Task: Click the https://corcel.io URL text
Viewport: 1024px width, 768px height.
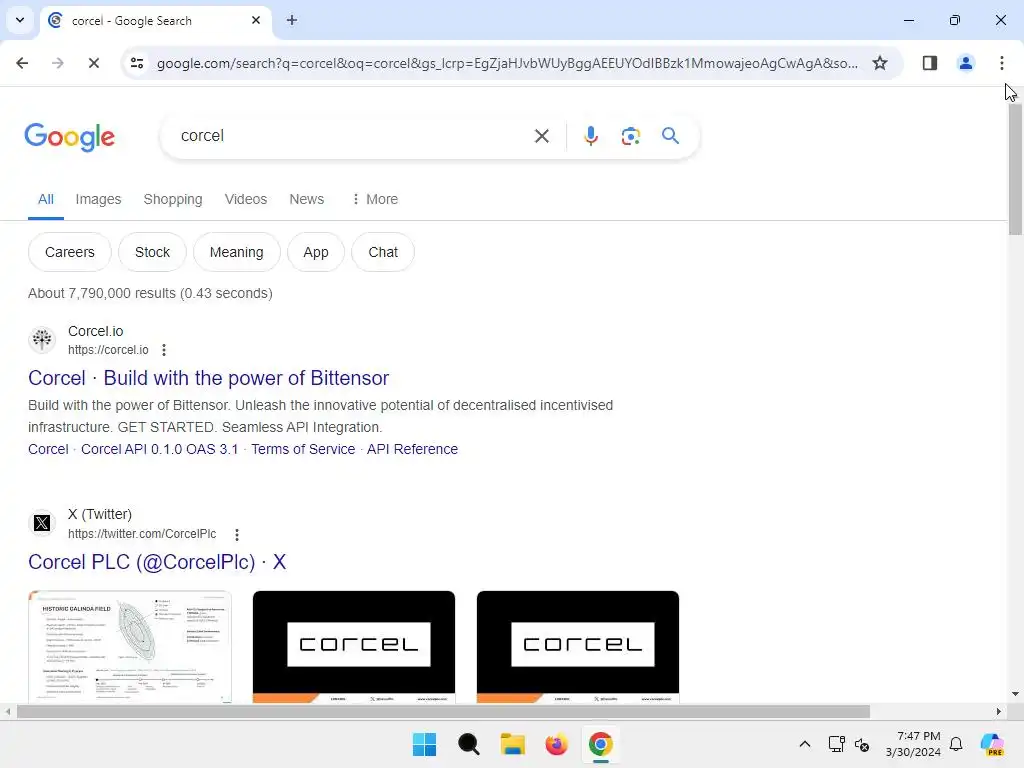Action: [108, 350]
